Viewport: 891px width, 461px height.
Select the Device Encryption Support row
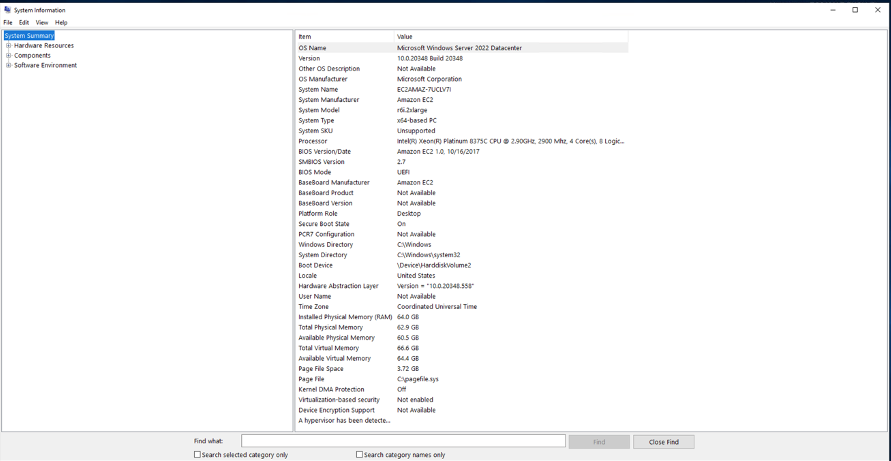point(462,410)
